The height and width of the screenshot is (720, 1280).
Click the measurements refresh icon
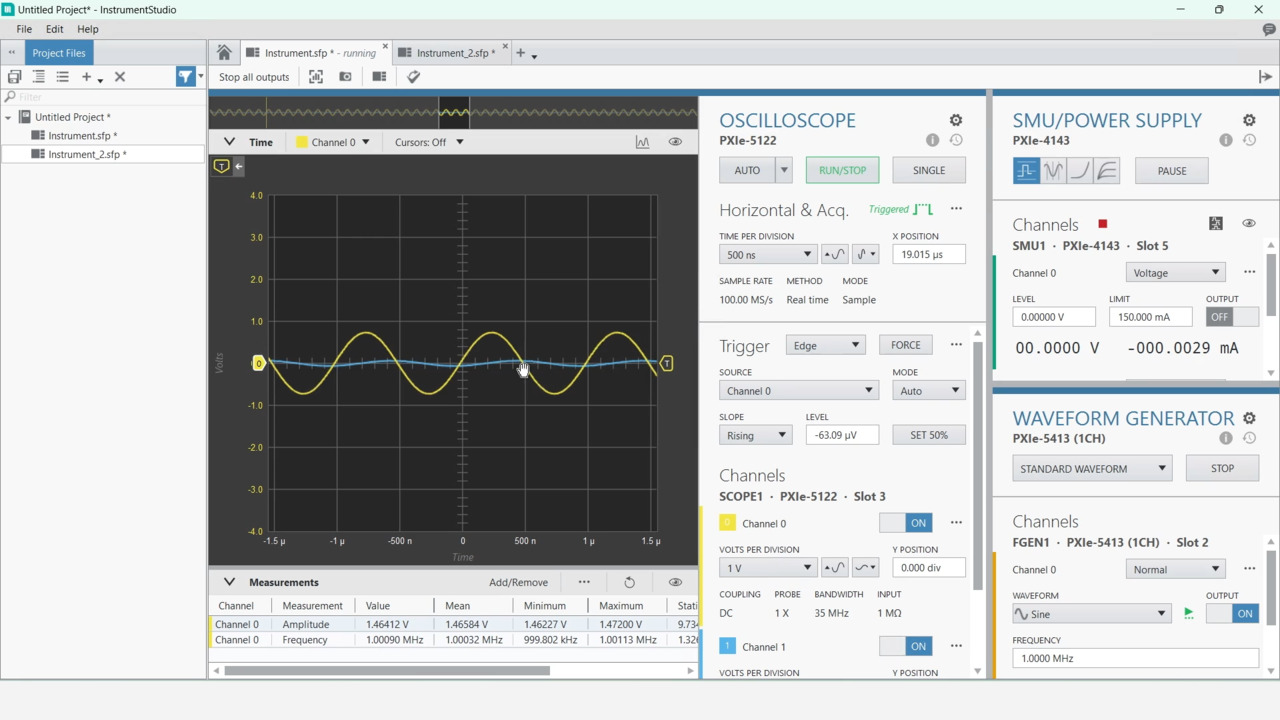tap(629, 582)
